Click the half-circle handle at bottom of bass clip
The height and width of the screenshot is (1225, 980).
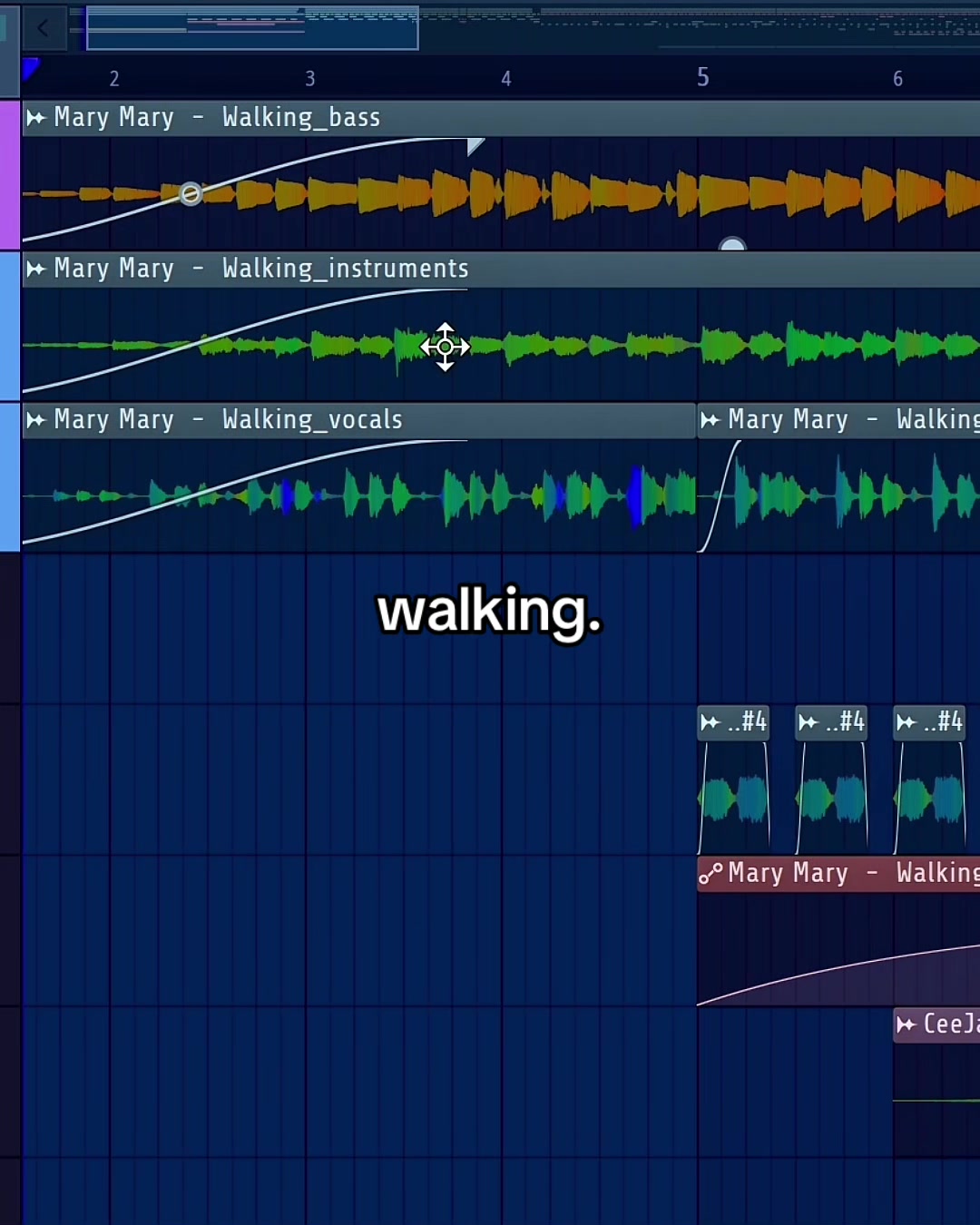tap(732, 244)
